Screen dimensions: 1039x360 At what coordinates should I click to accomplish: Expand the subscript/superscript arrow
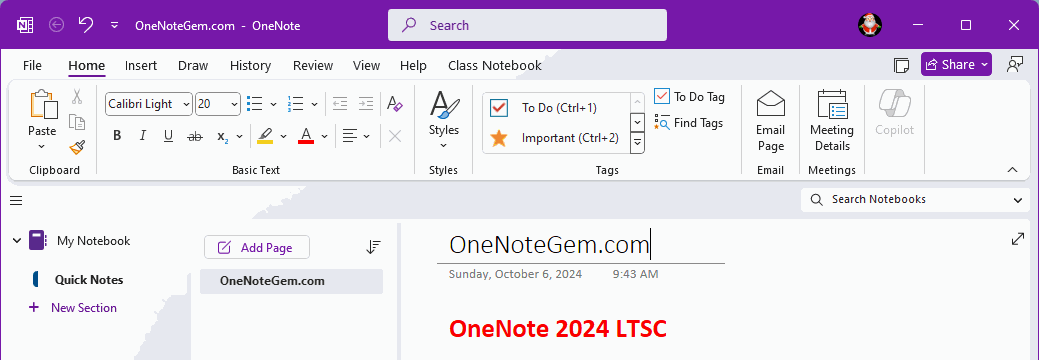(239, 137)
